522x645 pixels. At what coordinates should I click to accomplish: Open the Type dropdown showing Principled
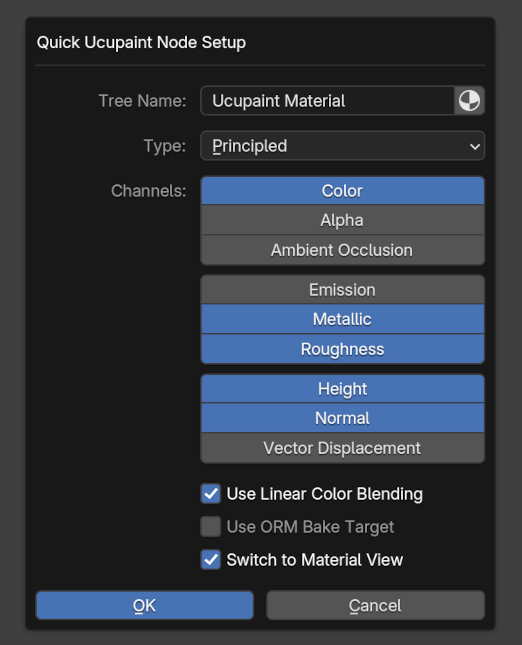click(x=342, y=146)
